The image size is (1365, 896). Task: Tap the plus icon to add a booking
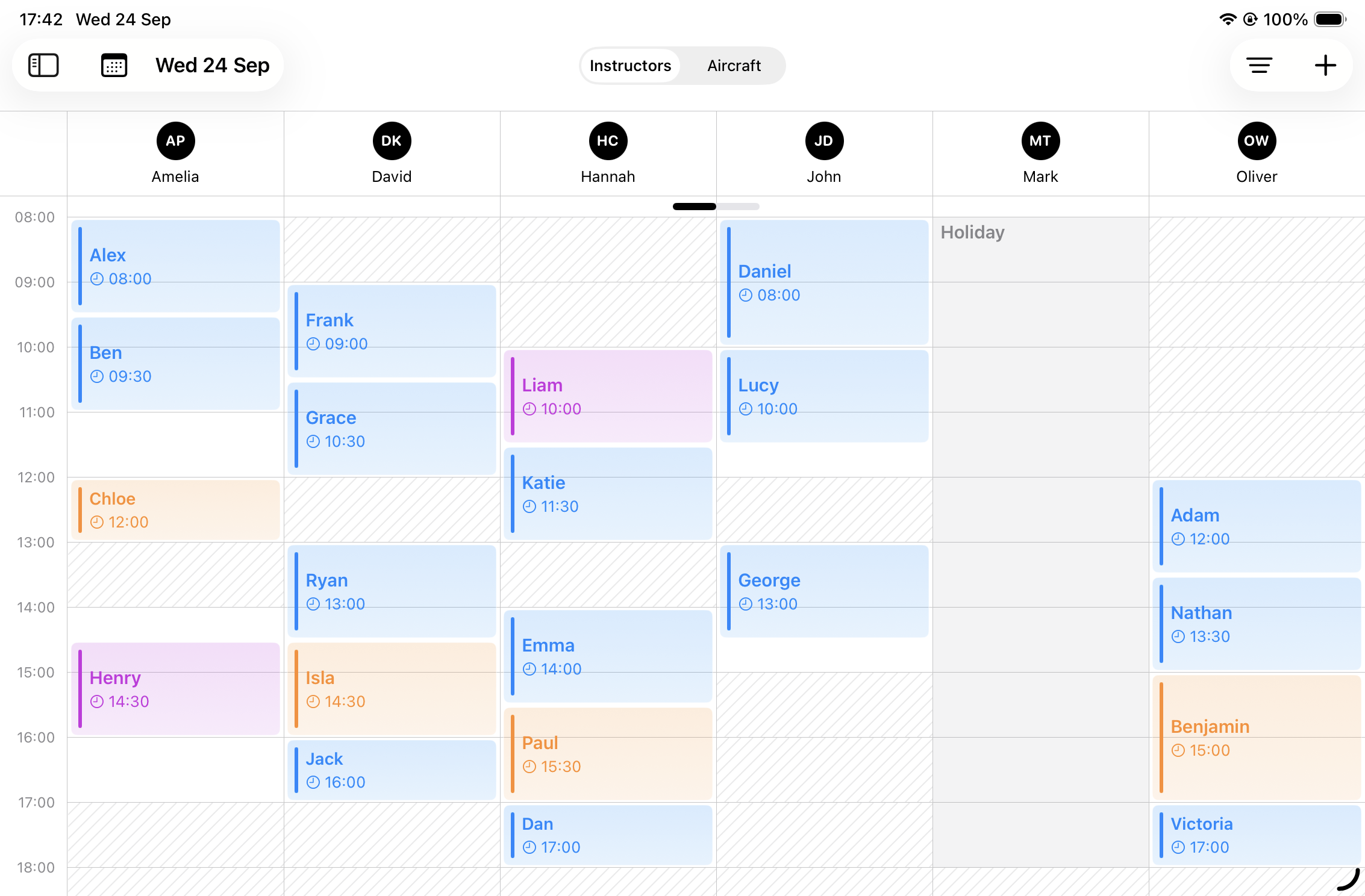(x=1325, y=66)
